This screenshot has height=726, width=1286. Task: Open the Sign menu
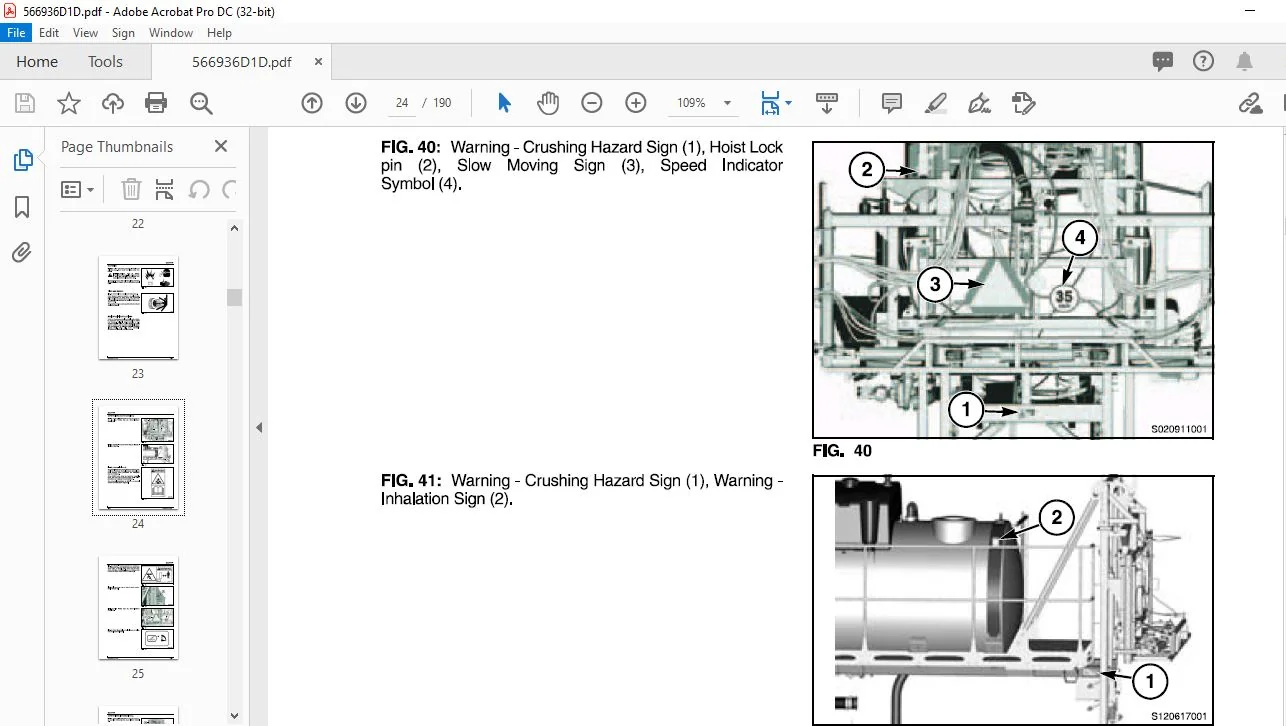[x=123, y=33]
